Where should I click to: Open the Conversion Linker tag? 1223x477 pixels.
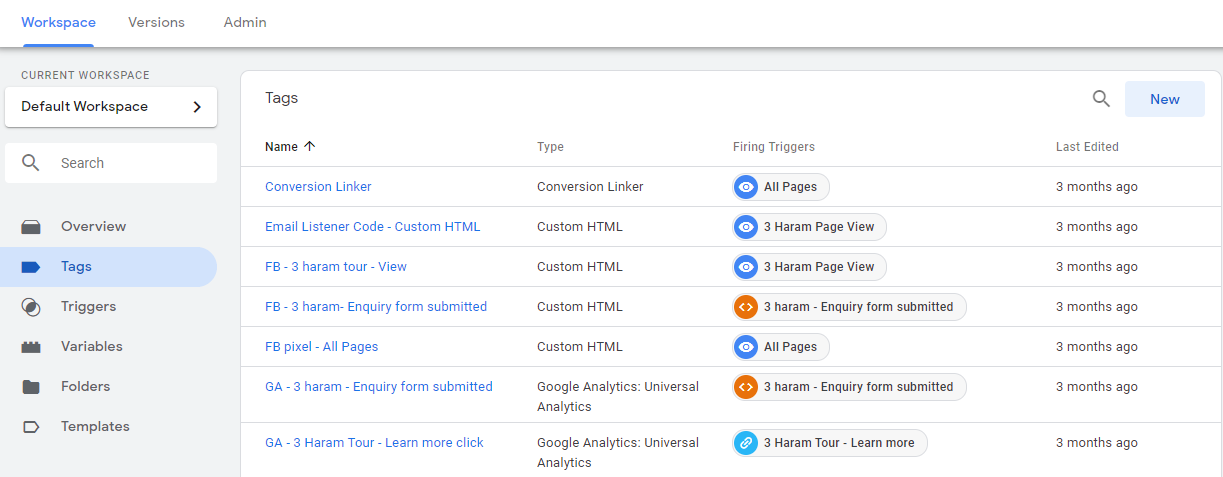point(318,187)
